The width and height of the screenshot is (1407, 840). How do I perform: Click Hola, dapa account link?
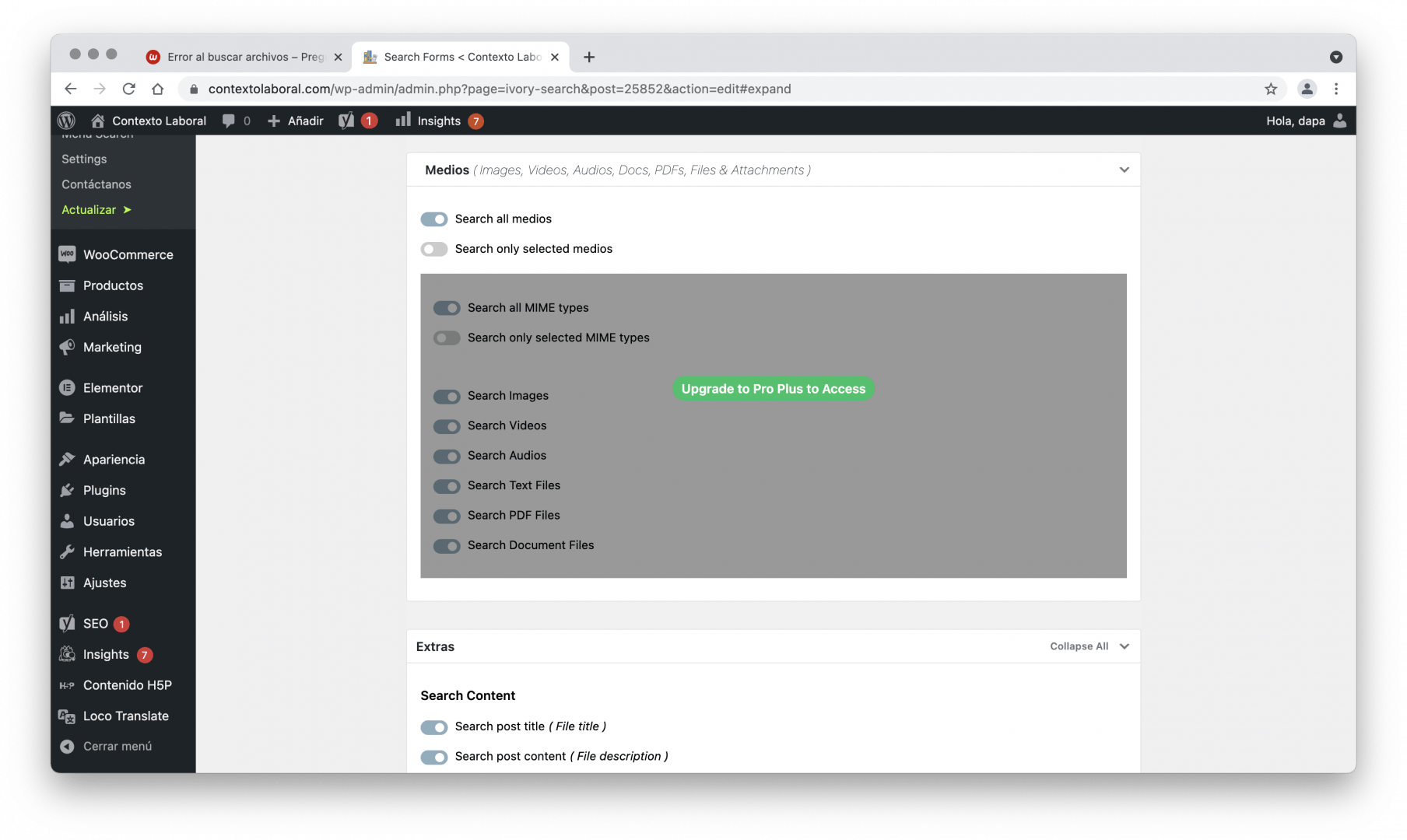tap(1296, 121)
